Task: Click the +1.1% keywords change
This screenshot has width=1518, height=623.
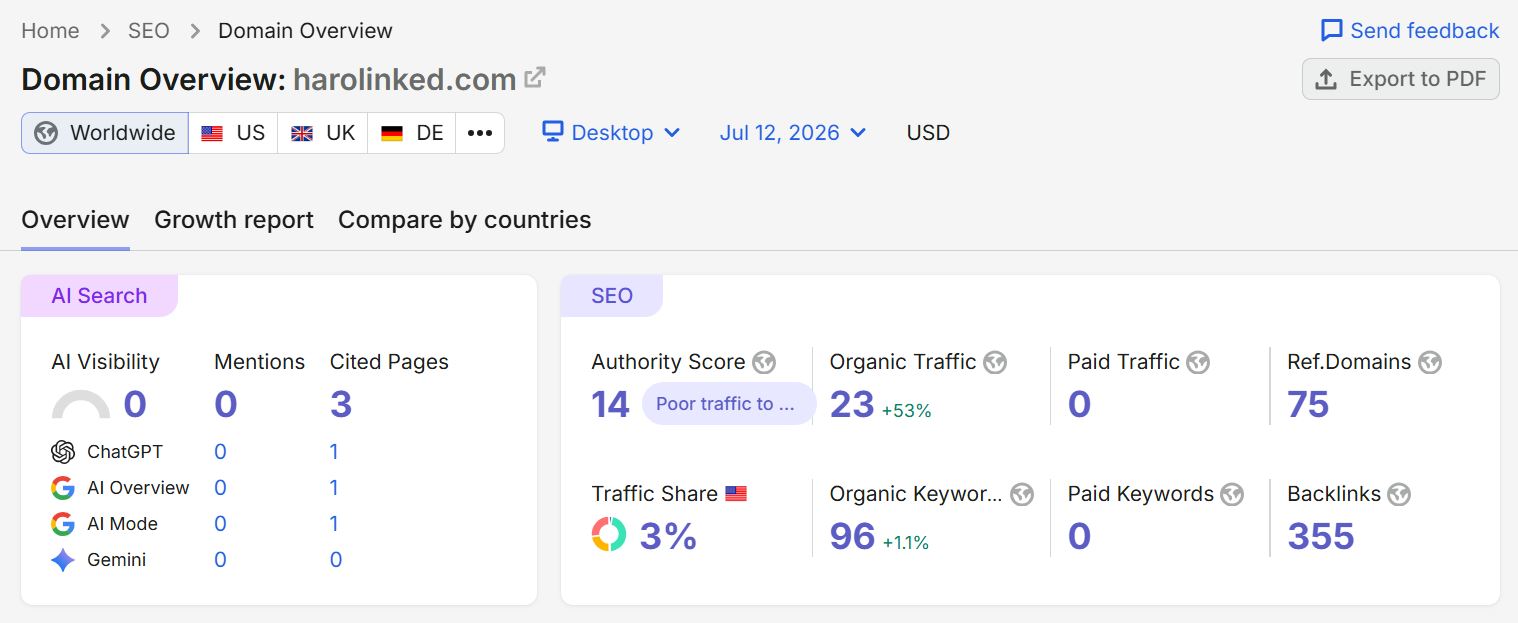Action: pyautogui.click(x=906, y=542)
